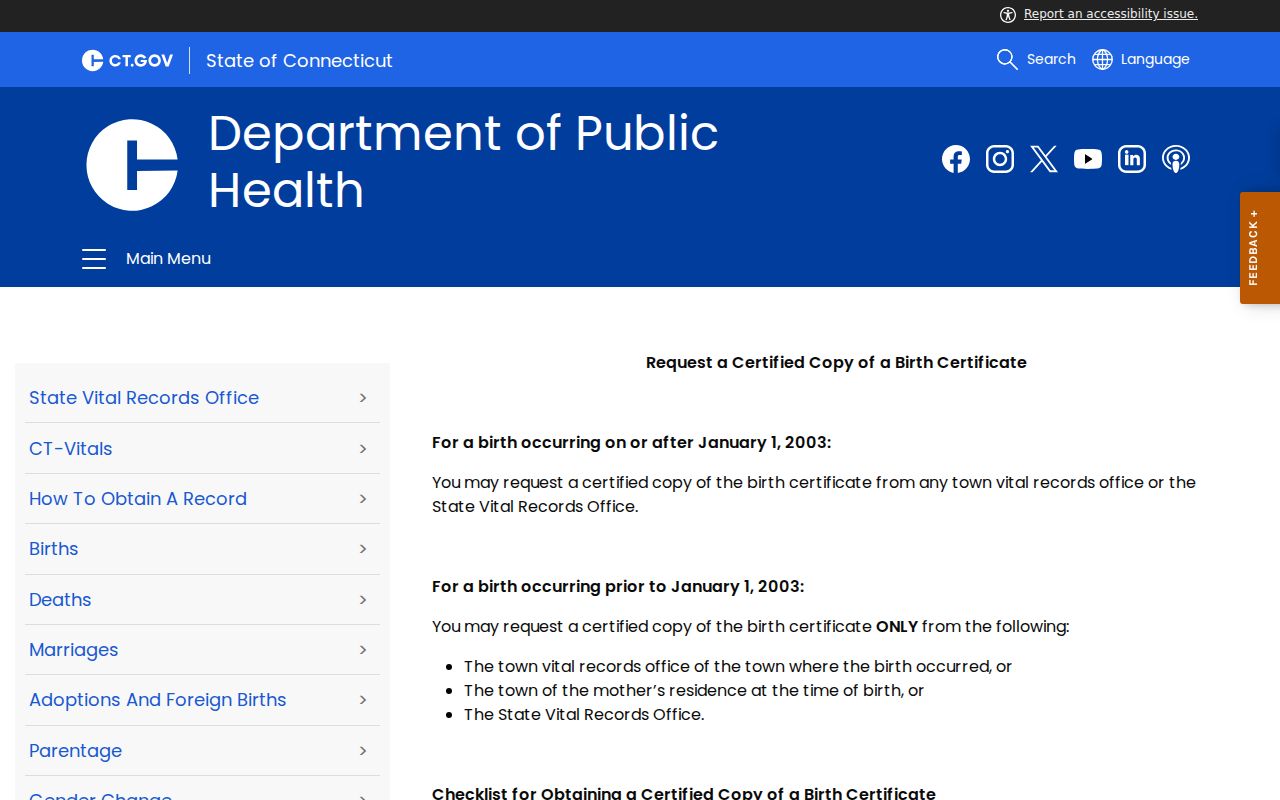Click the Search label in header
The width and height of the screenshot is (1280, 800).
coord(1051,59)
